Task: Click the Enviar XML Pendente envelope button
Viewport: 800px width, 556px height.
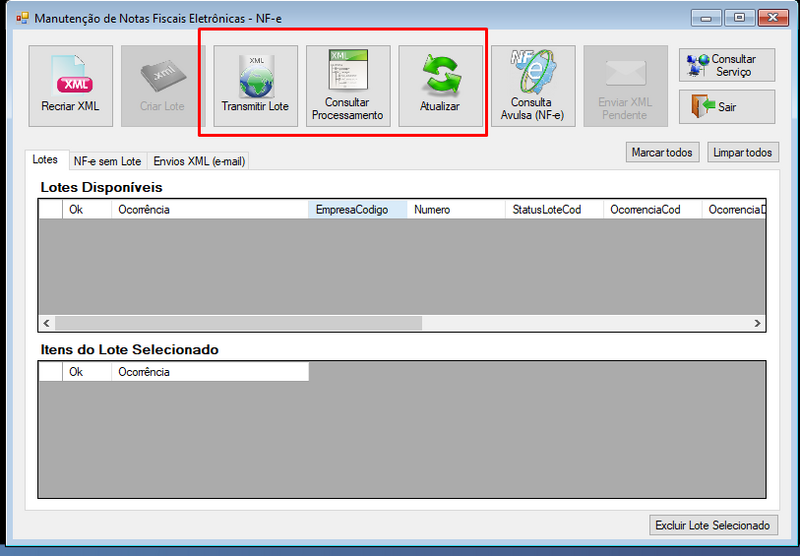Action: pyautogui.click(x=626, y=86)
